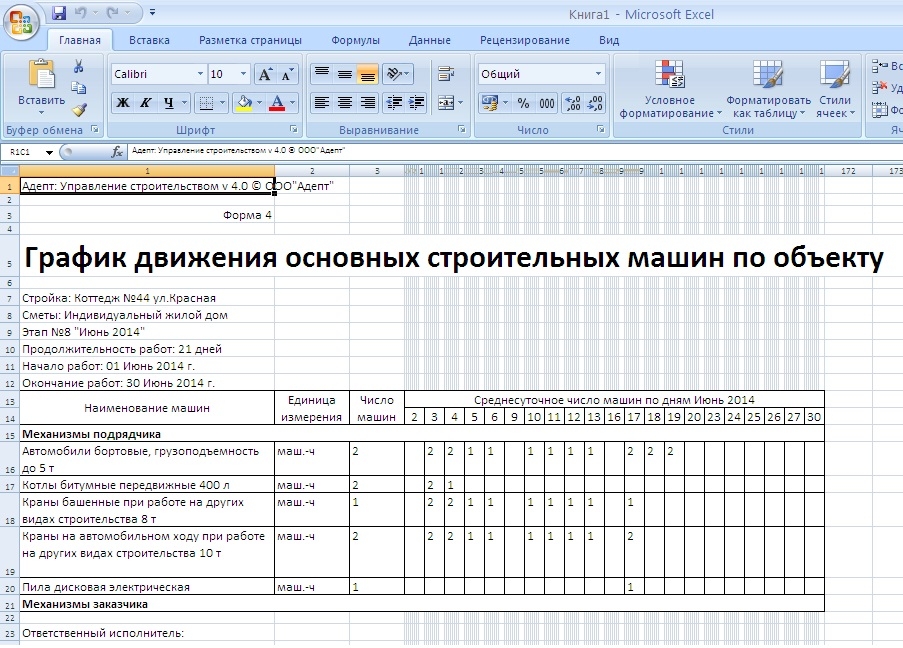Toggle bottom vertical alignment

point(367,74)
